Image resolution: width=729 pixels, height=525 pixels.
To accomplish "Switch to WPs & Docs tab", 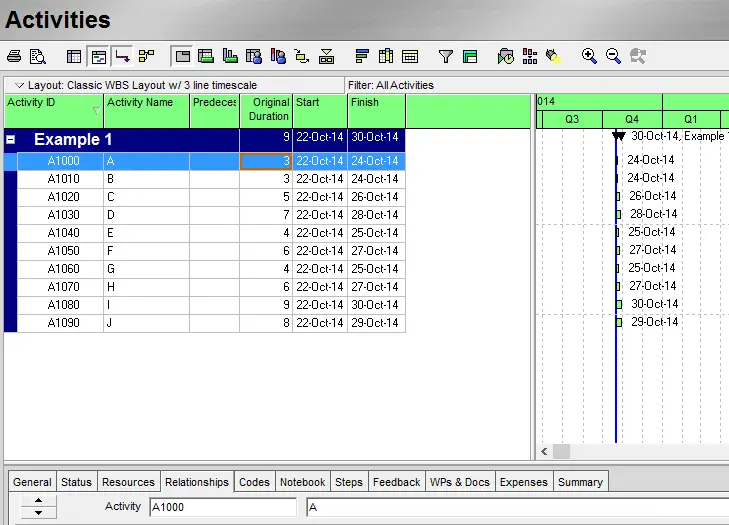I will tap(460, 482).
